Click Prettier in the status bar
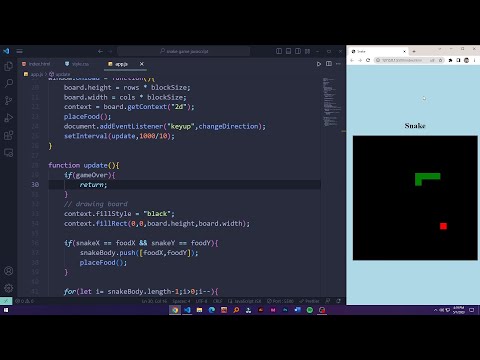Viewport: 480px width, 360px height. [x=309, y=301]
